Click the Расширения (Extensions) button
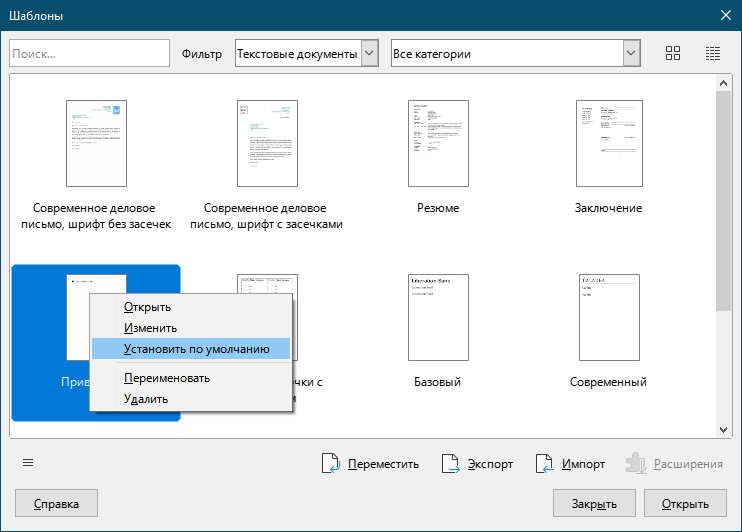 (674, 464)
